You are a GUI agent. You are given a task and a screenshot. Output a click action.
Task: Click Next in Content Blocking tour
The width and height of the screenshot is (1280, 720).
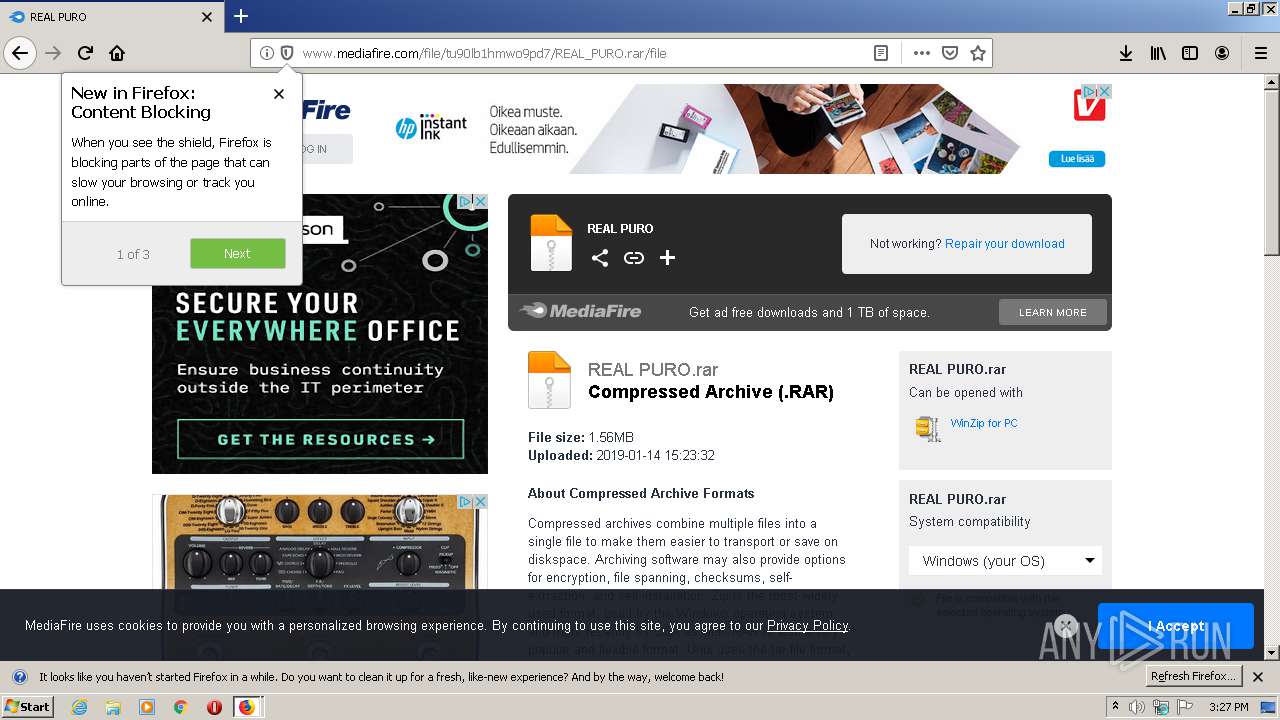tap(238, 253)
